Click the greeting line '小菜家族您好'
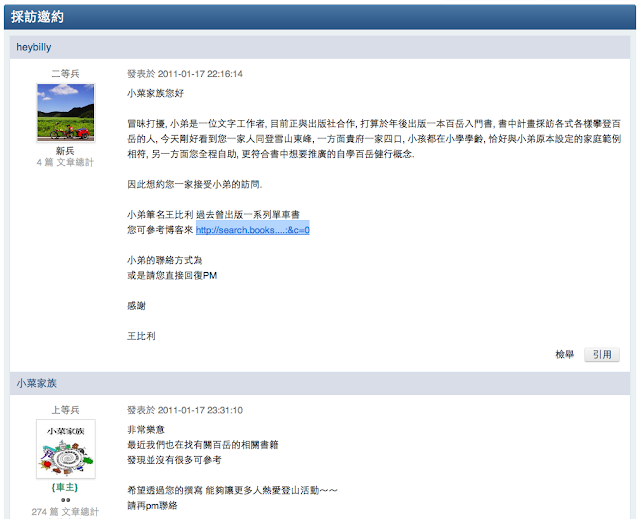This screenshot has height=519, width=640. click(x=156, y=93)
